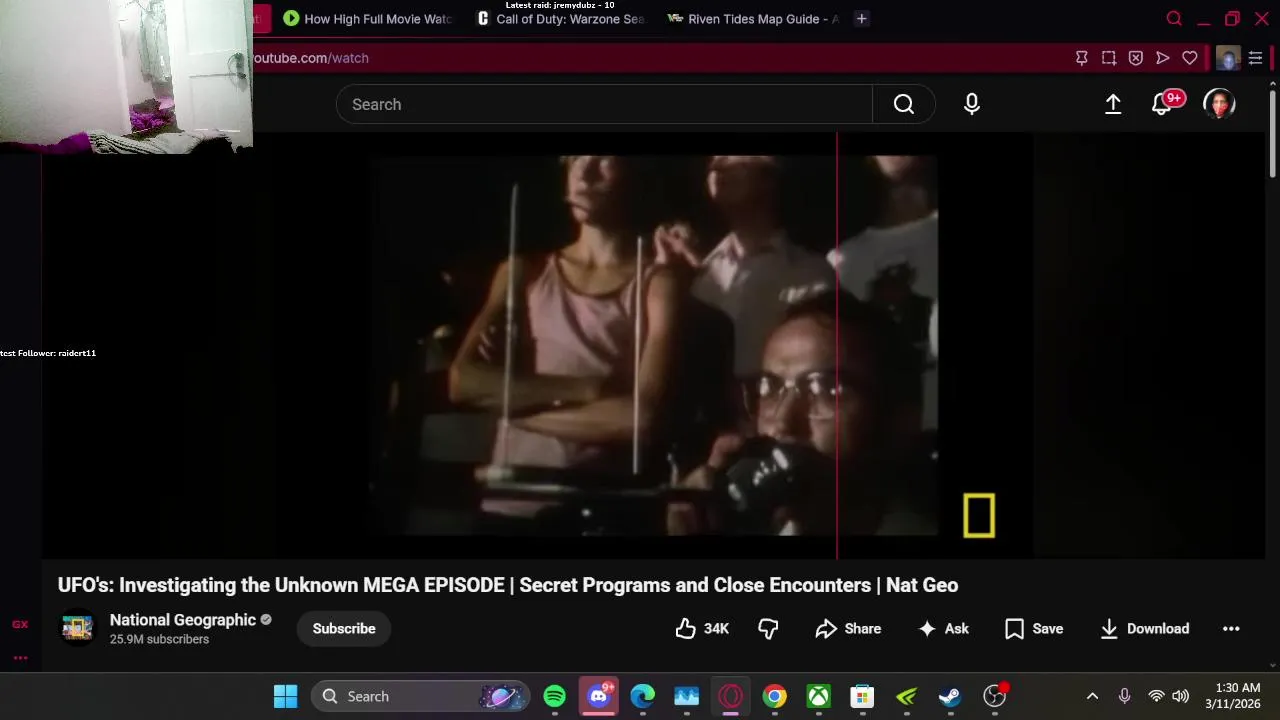This screenshot has width=1280, height=720.
Task: Open Google Chrome from the taskbar
Action: 775,696
